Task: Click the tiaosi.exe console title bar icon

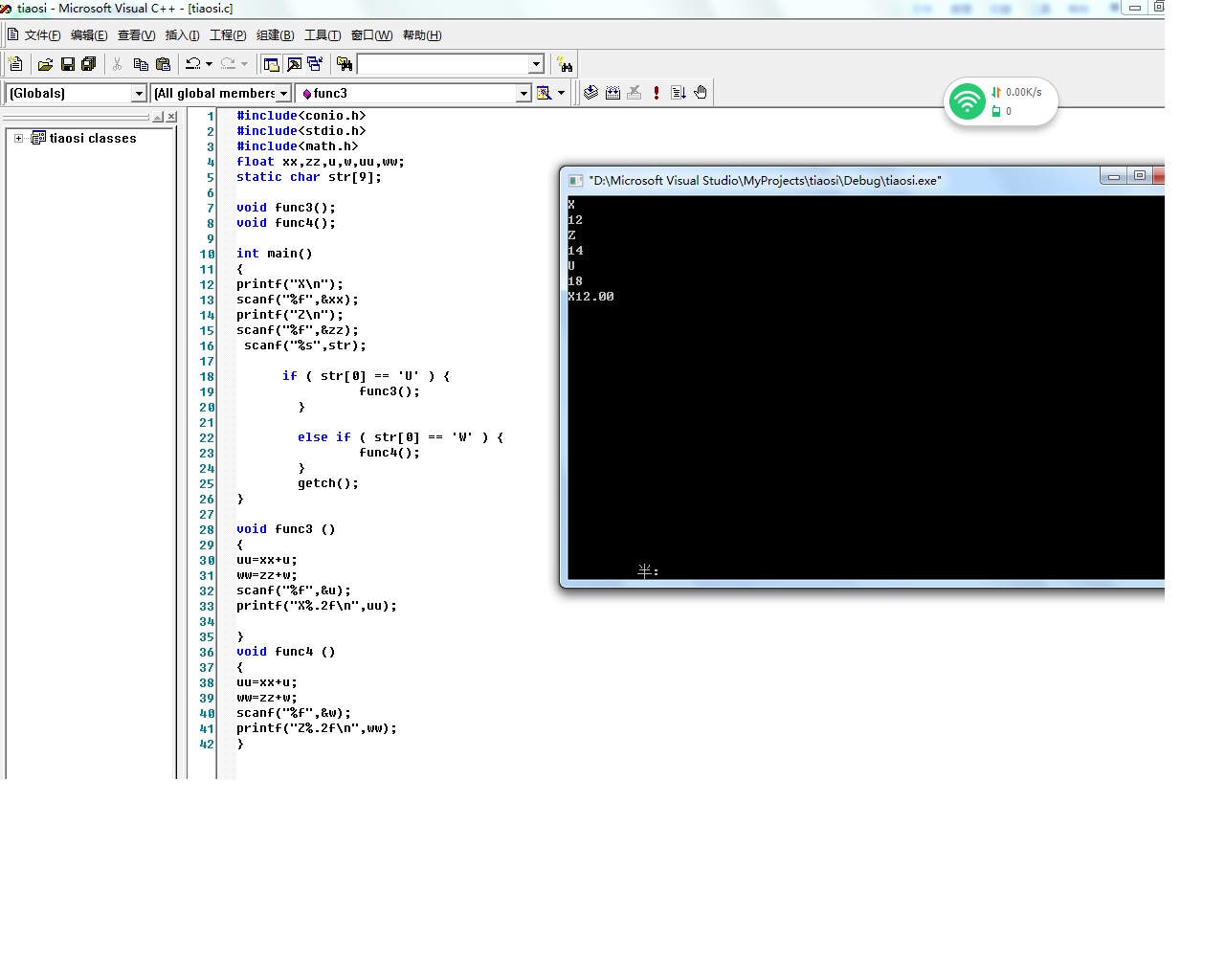Action: coord(575,180)
